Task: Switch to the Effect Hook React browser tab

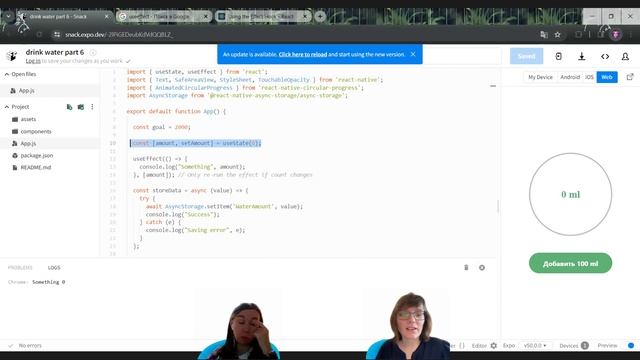Action: pyautogui.click(x=262, y=16)
